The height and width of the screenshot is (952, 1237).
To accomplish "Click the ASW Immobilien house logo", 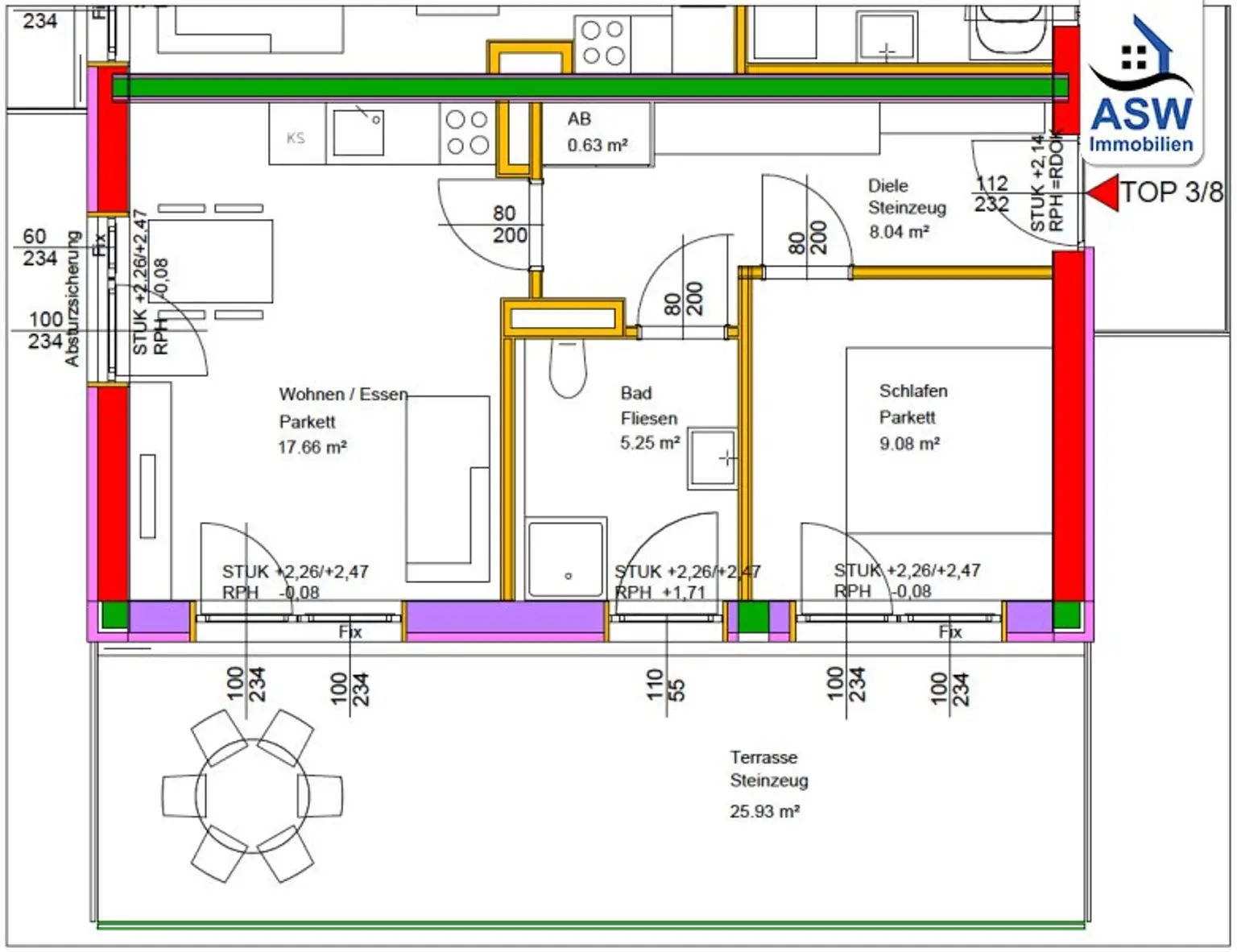I will coord(1140,85).
